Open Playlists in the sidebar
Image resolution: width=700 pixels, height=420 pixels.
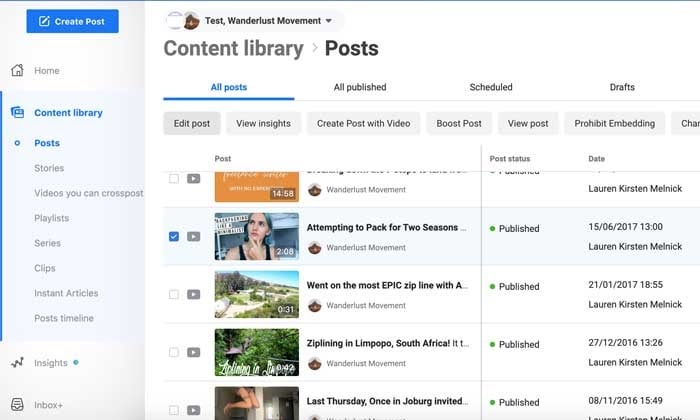[51, 218]
